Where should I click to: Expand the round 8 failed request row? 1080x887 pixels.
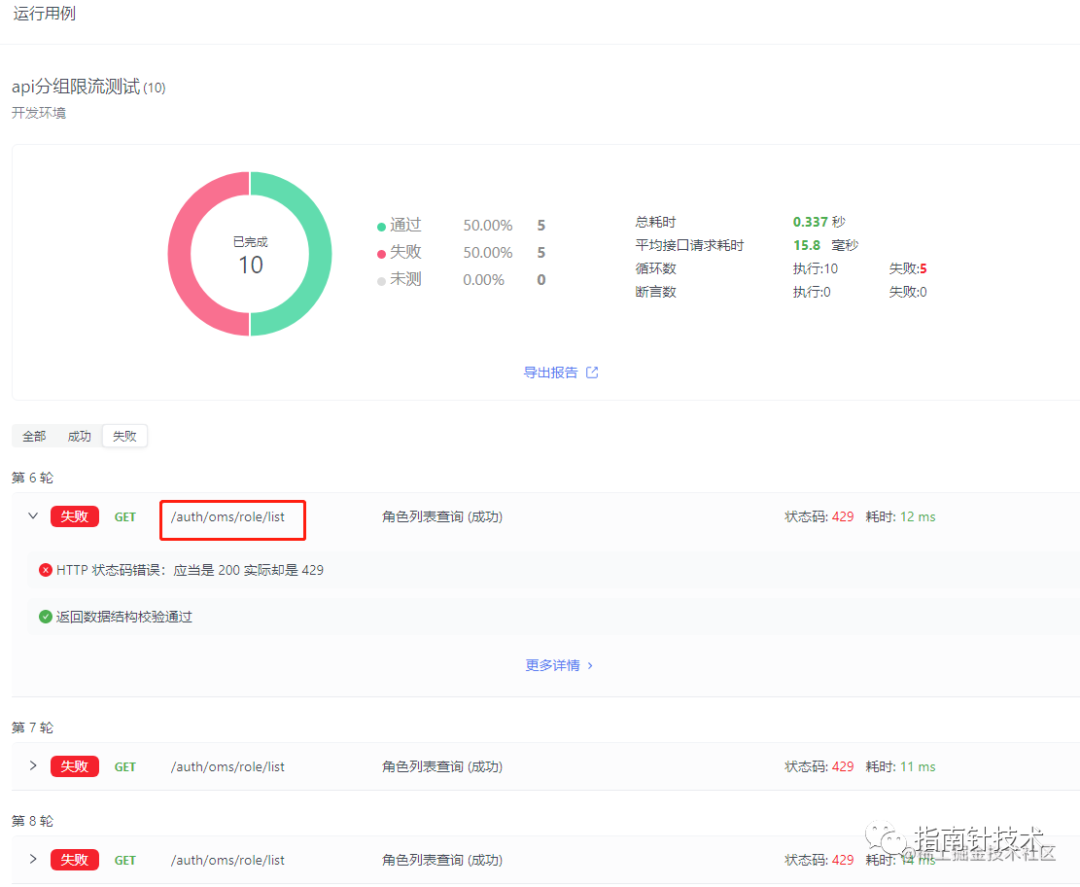(x=32, y=859)
